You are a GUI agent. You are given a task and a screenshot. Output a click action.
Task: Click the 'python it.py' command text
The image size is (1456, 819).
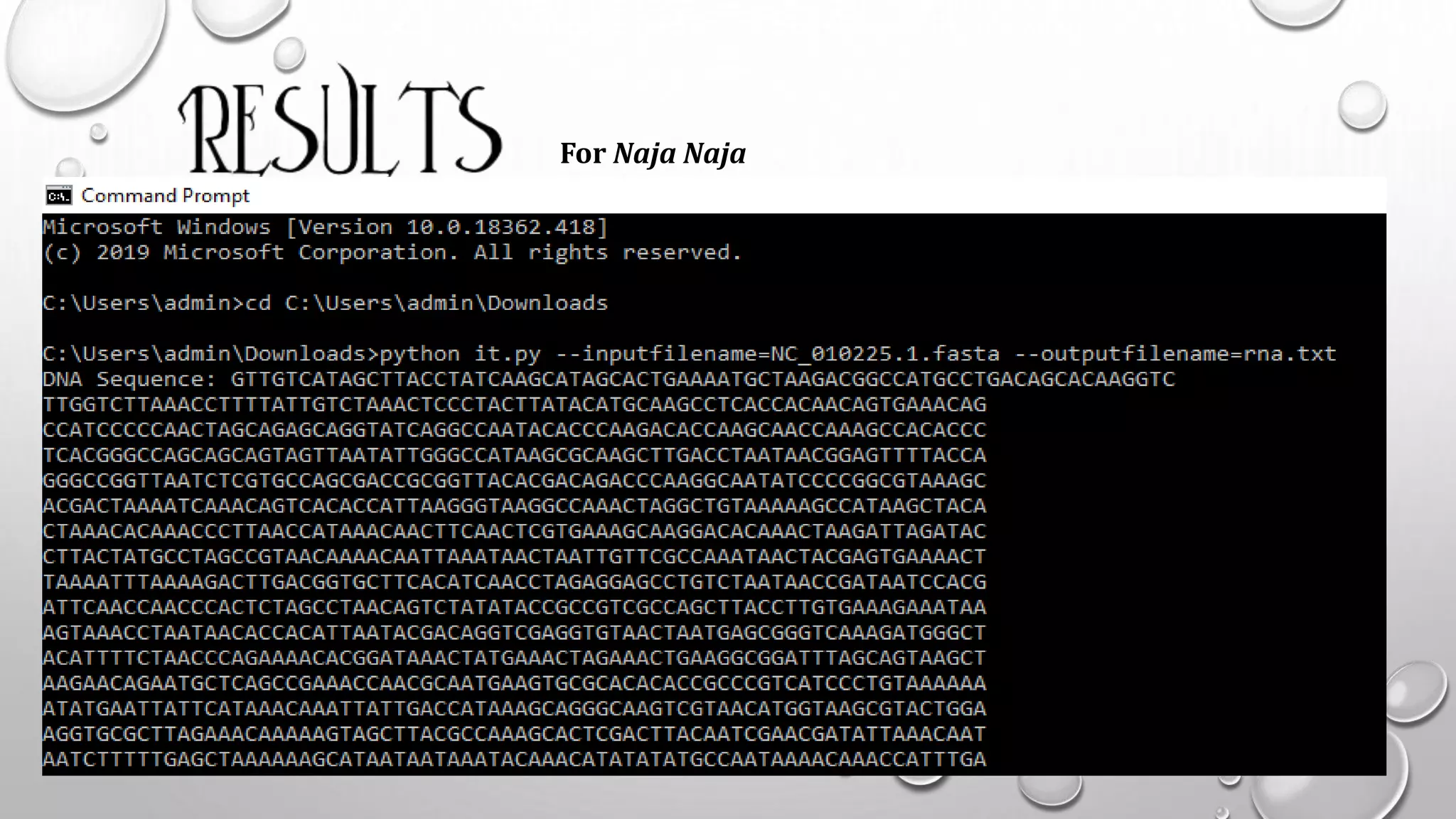tap(460, 354)
